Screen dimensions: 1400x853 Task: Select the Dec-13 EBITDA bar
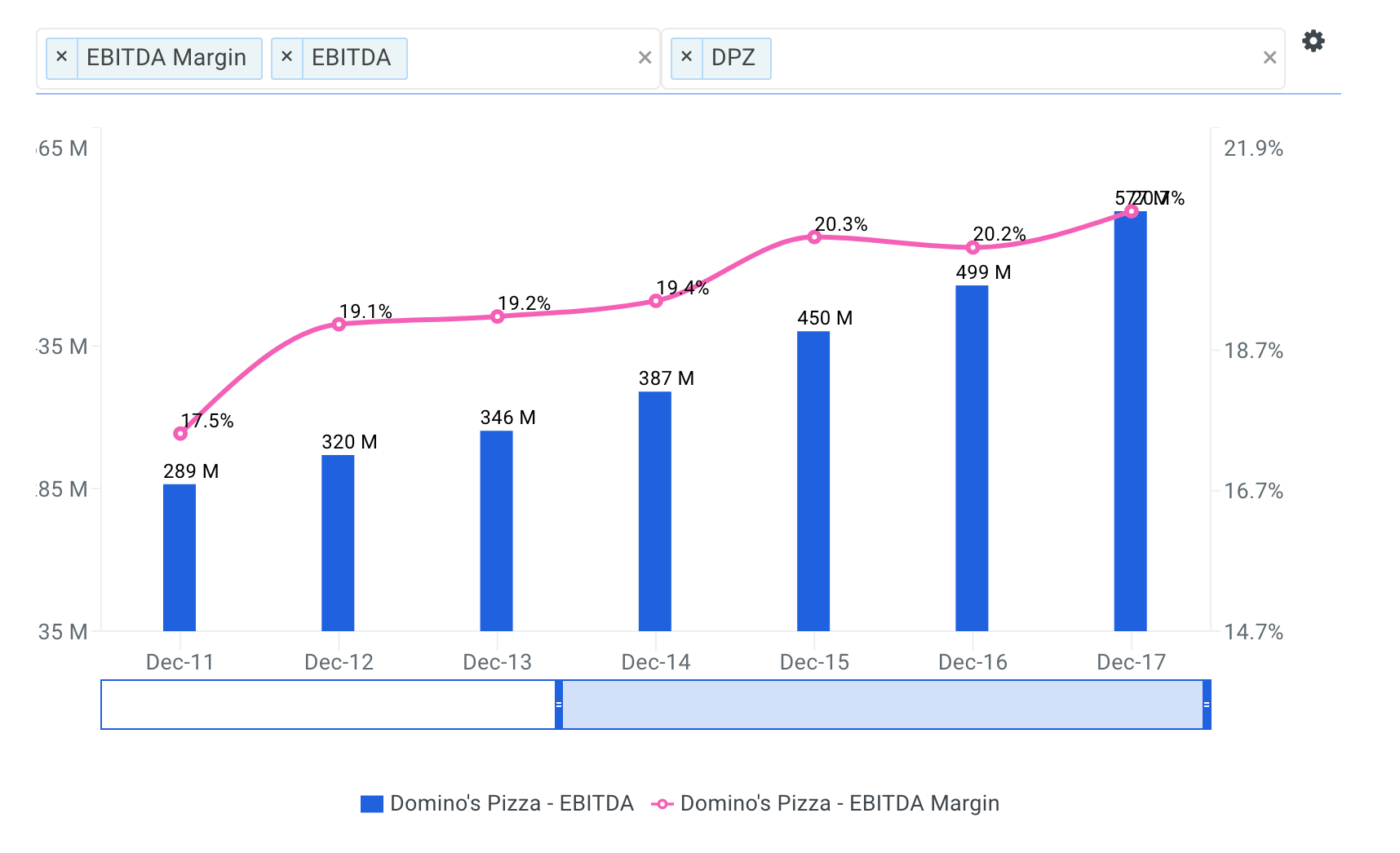click(x=496, y=531)
